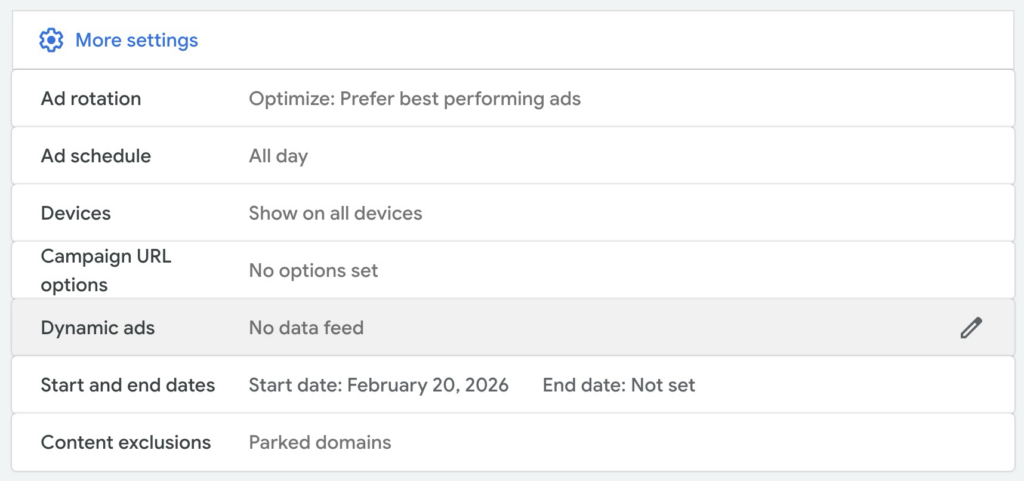Click the 'No options set' value
This screenshot has width=1024, height=481.
(x=313, y=271)
